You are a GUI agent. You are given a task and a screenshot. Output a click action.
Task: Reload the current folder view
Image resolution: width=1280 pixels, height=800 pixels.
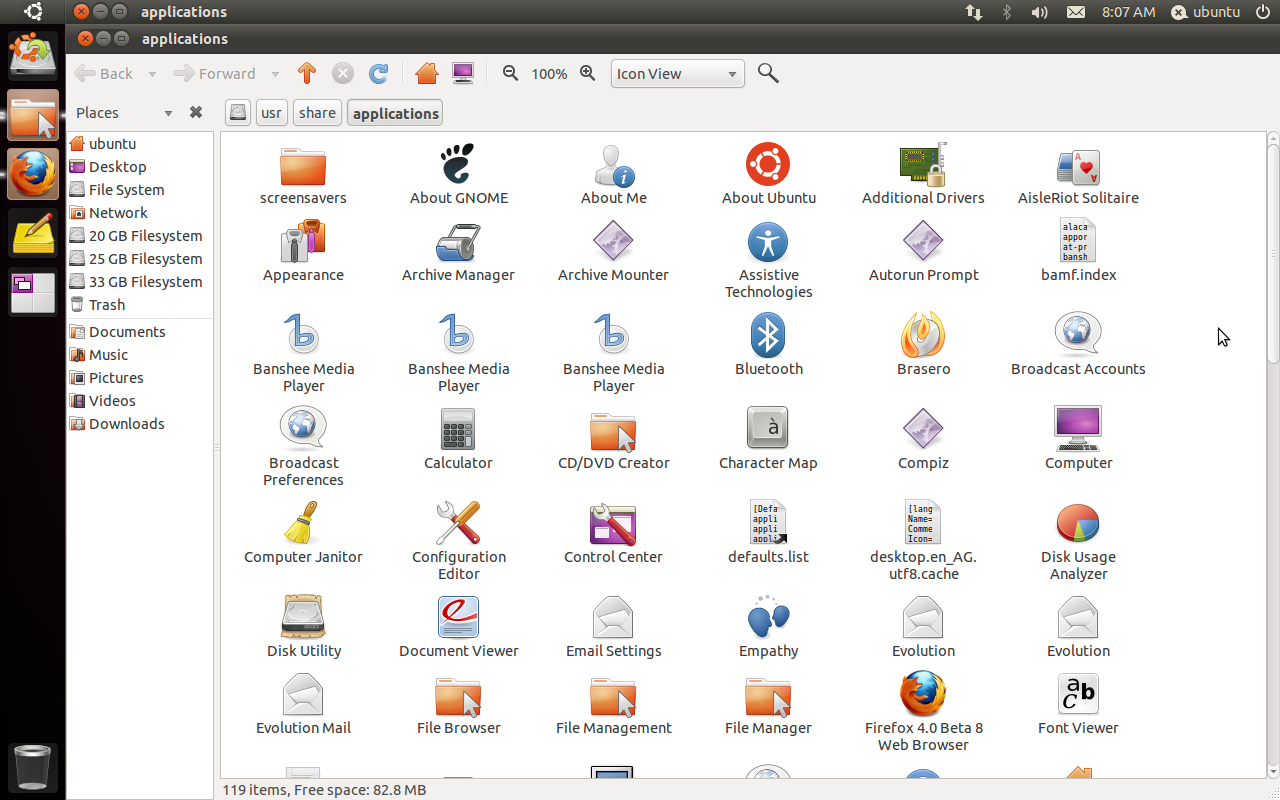tap(378, 73)
